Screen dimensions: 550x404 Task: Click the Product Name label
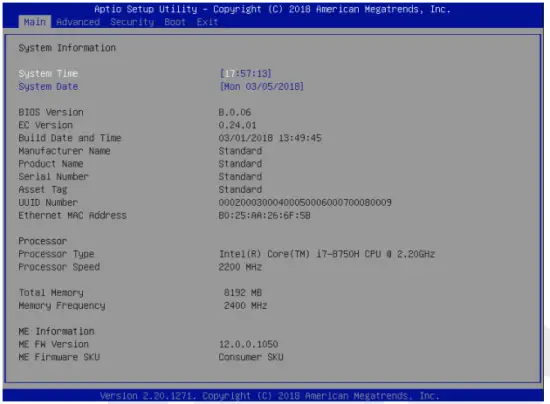click(x=51, y=164)
